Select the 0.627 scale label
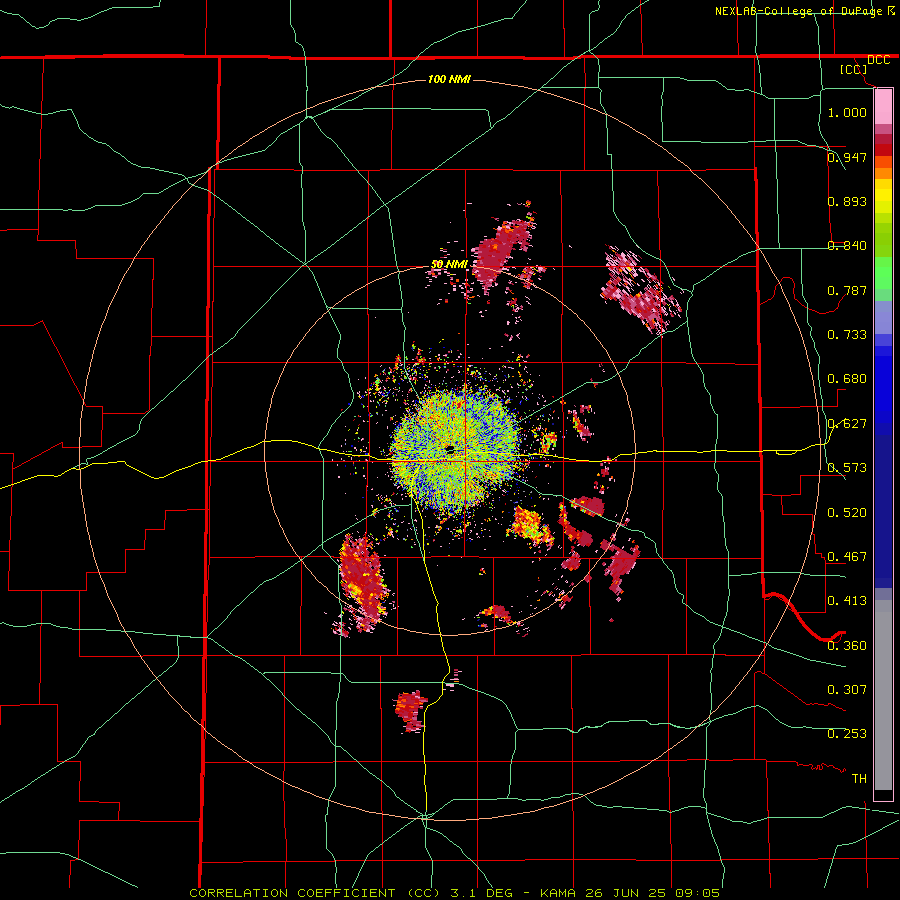The height and width of the screenshot is (900, 900). [847, 424]
